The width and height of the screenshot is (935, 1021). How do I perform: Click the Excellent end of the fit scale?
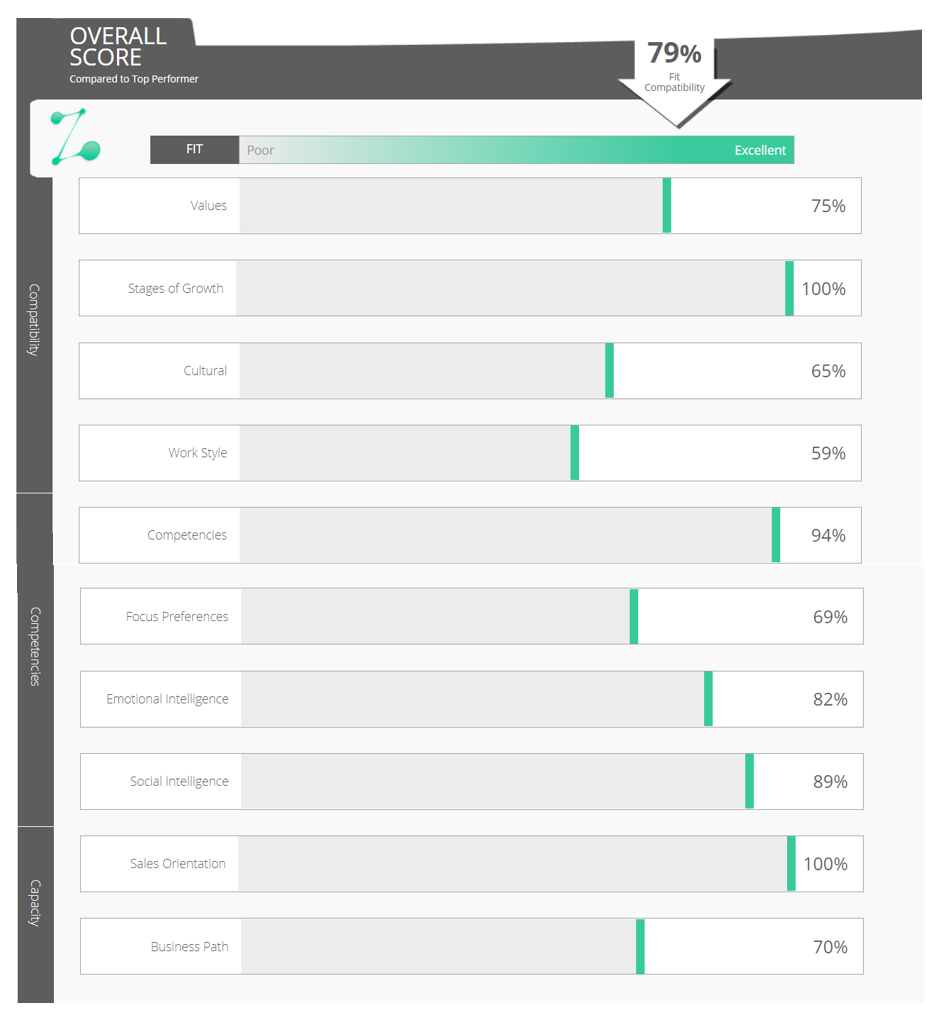760,150
